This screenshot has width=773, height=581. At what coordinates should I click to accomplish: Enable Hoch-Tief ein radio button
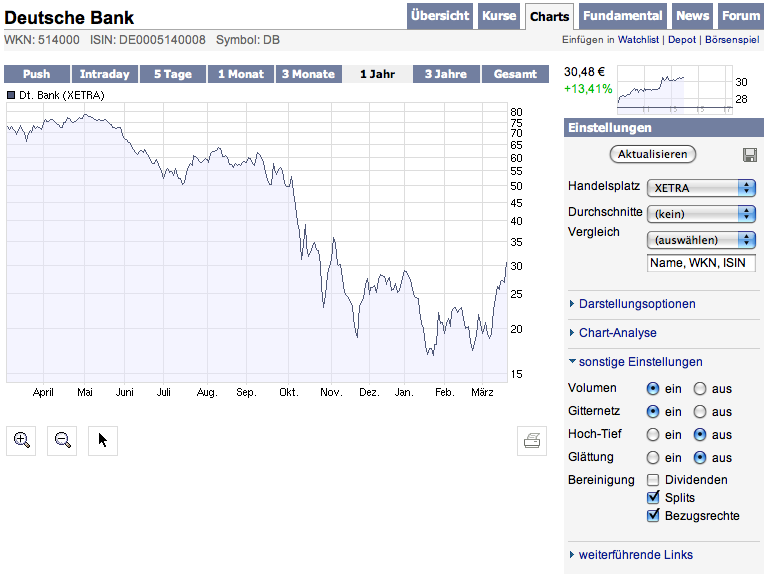coord(653,435)
